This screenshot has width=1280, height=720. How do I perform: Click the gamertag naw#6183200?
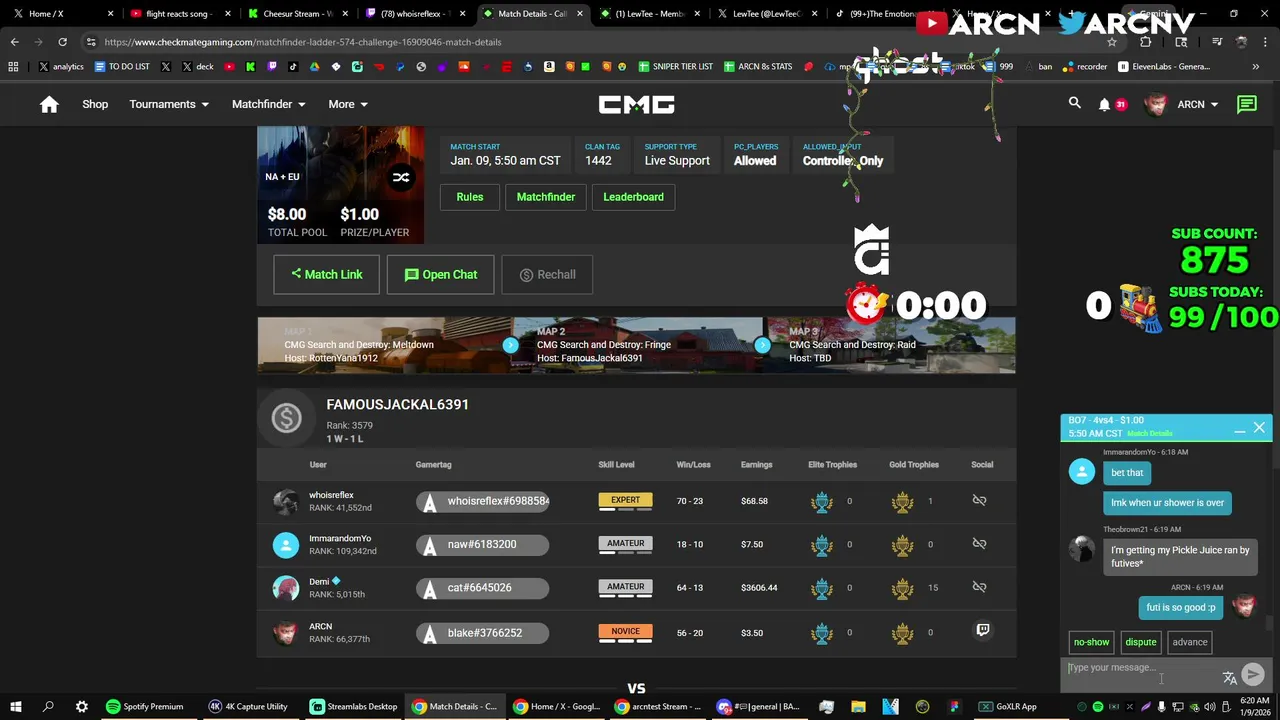click(482, 544)
